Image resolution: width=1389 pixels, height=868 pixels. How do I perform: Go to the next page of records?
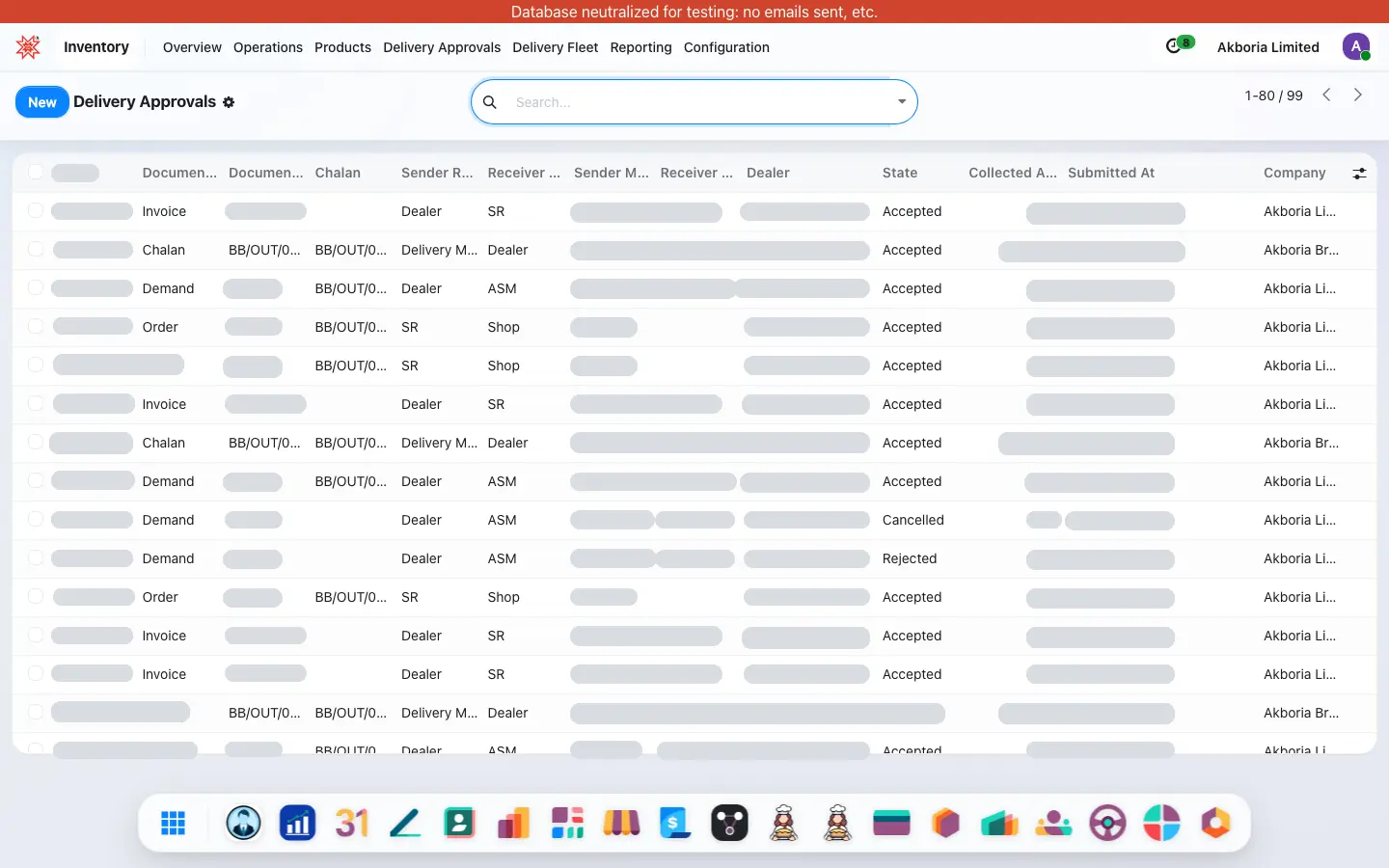pos(1357,95)
